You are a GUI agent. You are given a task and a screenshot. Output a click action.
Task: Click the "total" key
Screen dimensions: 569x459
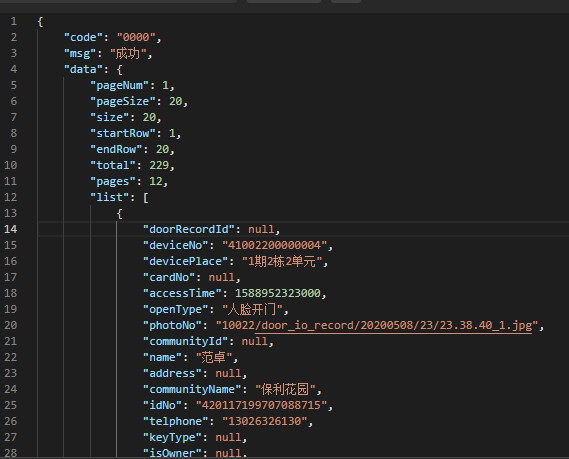point(113,165)
